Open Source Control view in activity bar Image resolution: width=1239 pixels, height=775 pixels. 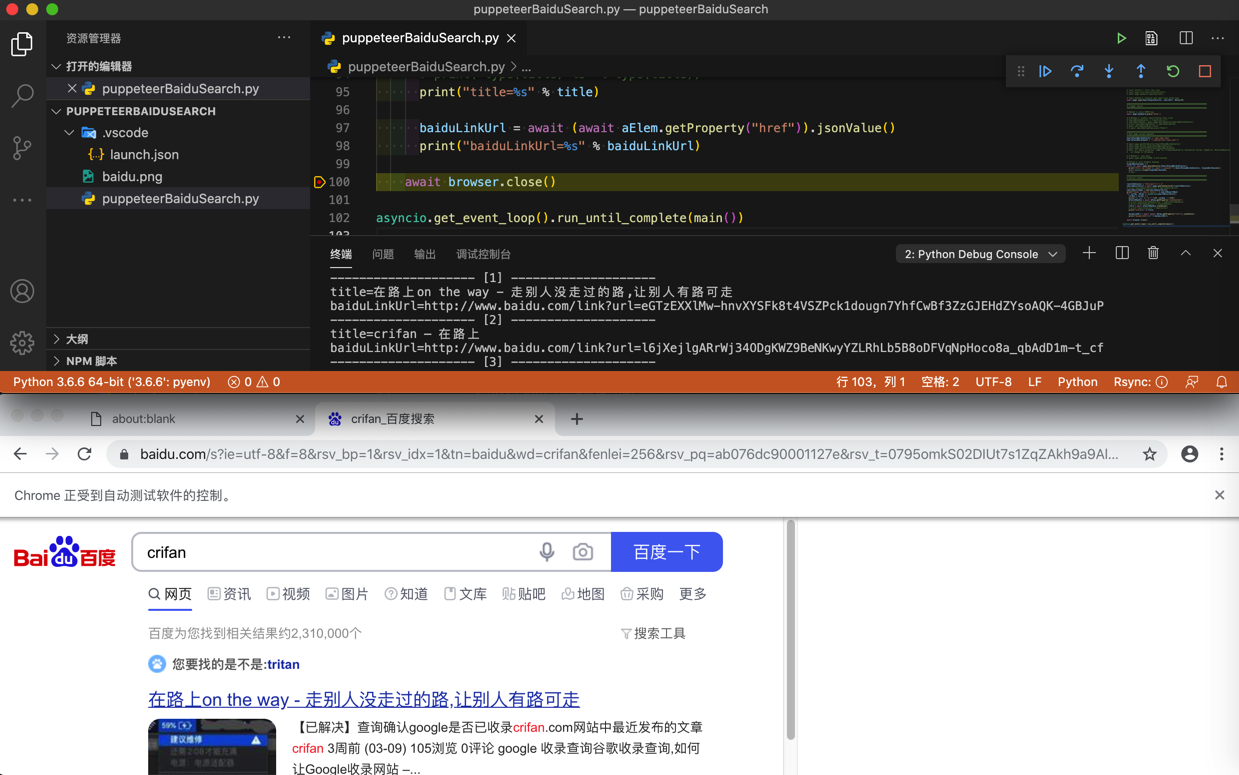[22, 148]
